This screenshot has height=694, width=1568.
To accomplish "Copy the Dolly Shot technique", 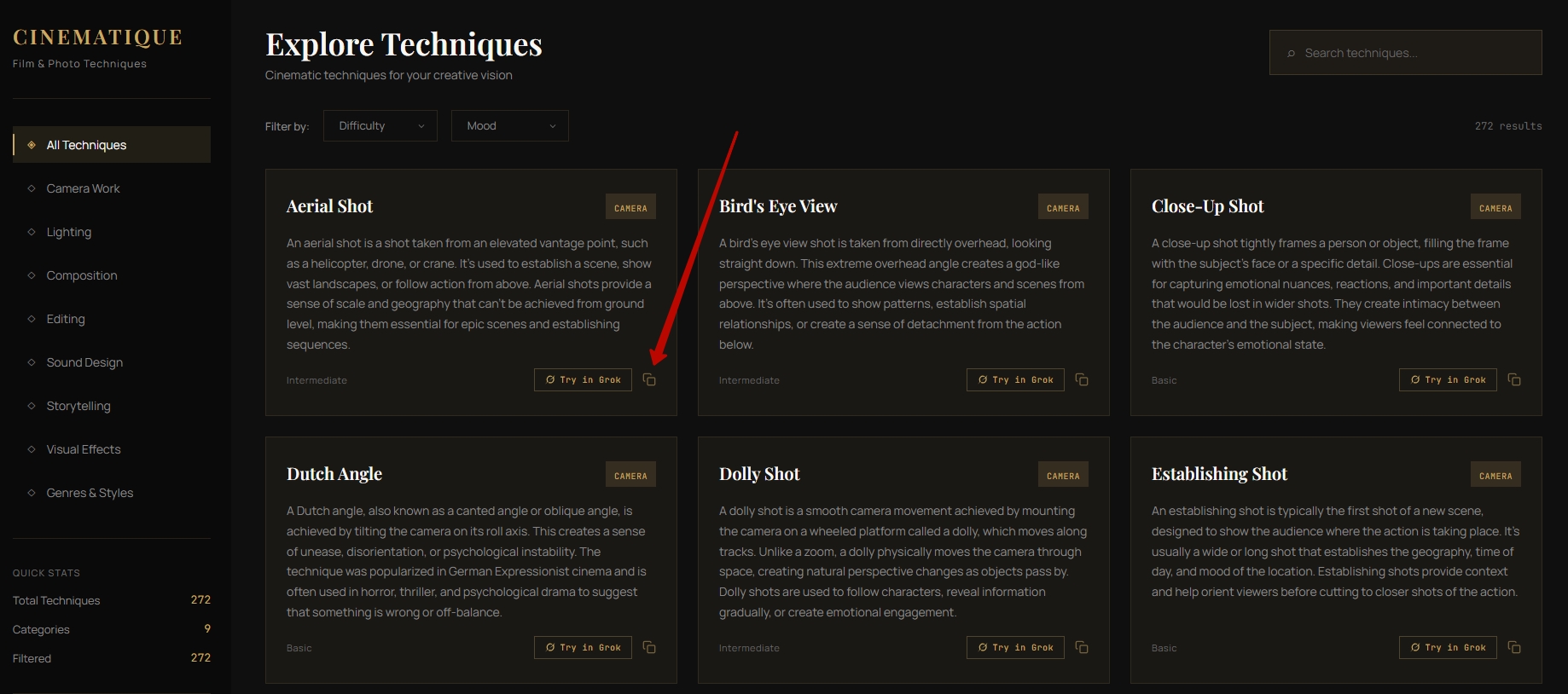I will coord(1082,647).
